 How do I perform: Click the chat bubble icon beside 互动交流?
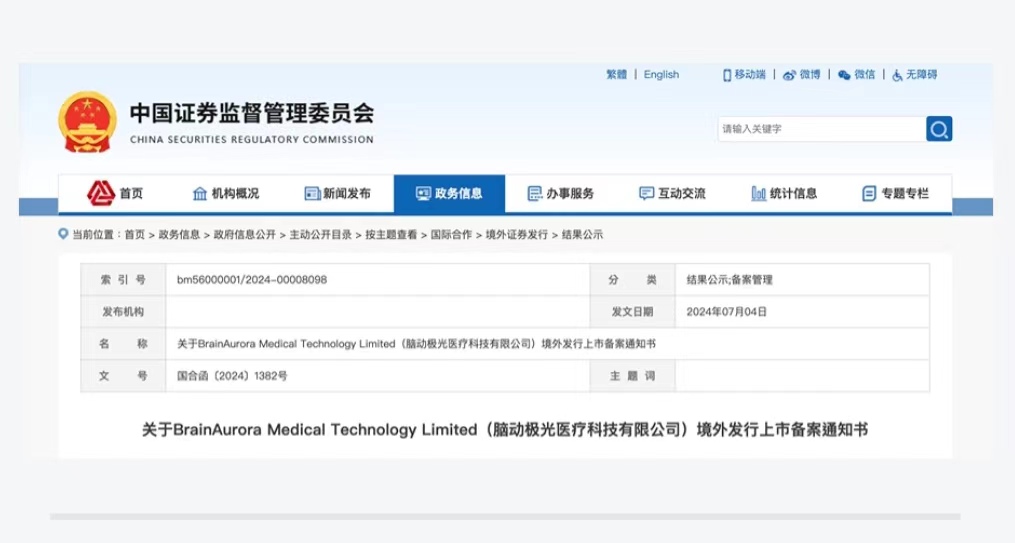[x=646, y=194]
